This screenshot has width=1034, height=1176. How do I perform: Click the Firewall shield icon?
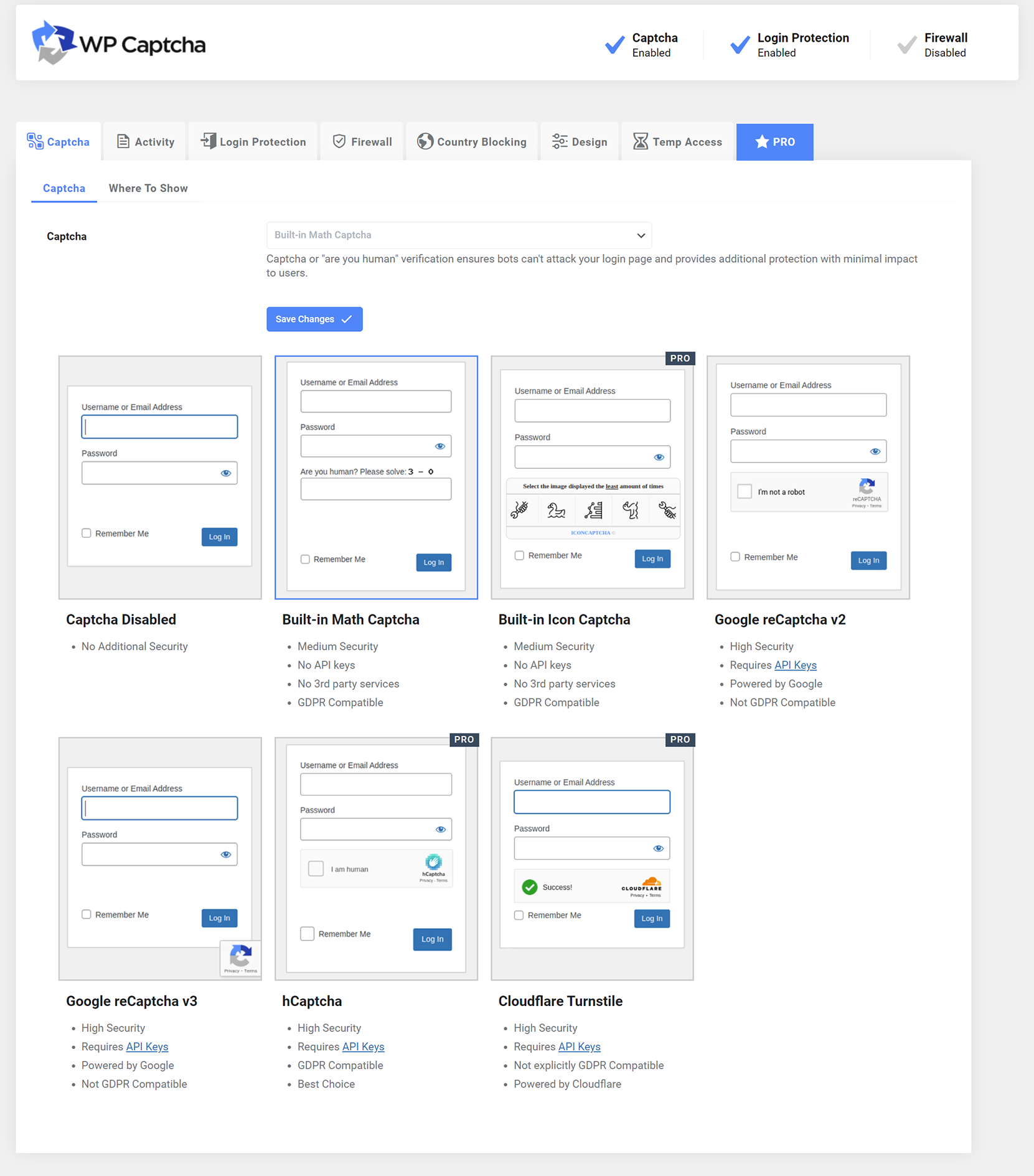339,141
